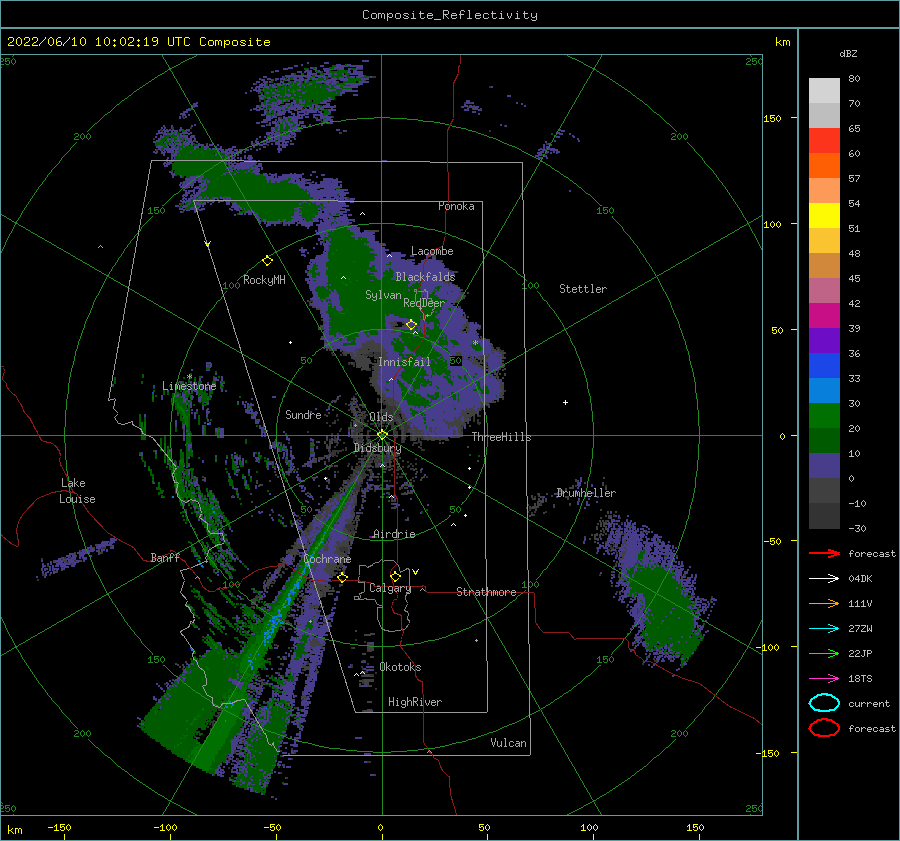The width and height of the screenshot is (900, 841).
Task: Click the current legend label text
Action: 869,703
